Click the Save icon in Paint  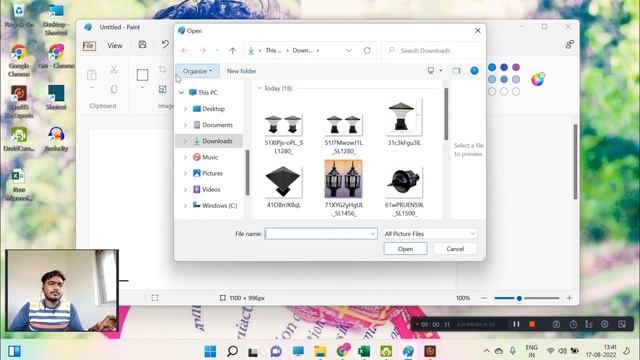pos(142,44)
